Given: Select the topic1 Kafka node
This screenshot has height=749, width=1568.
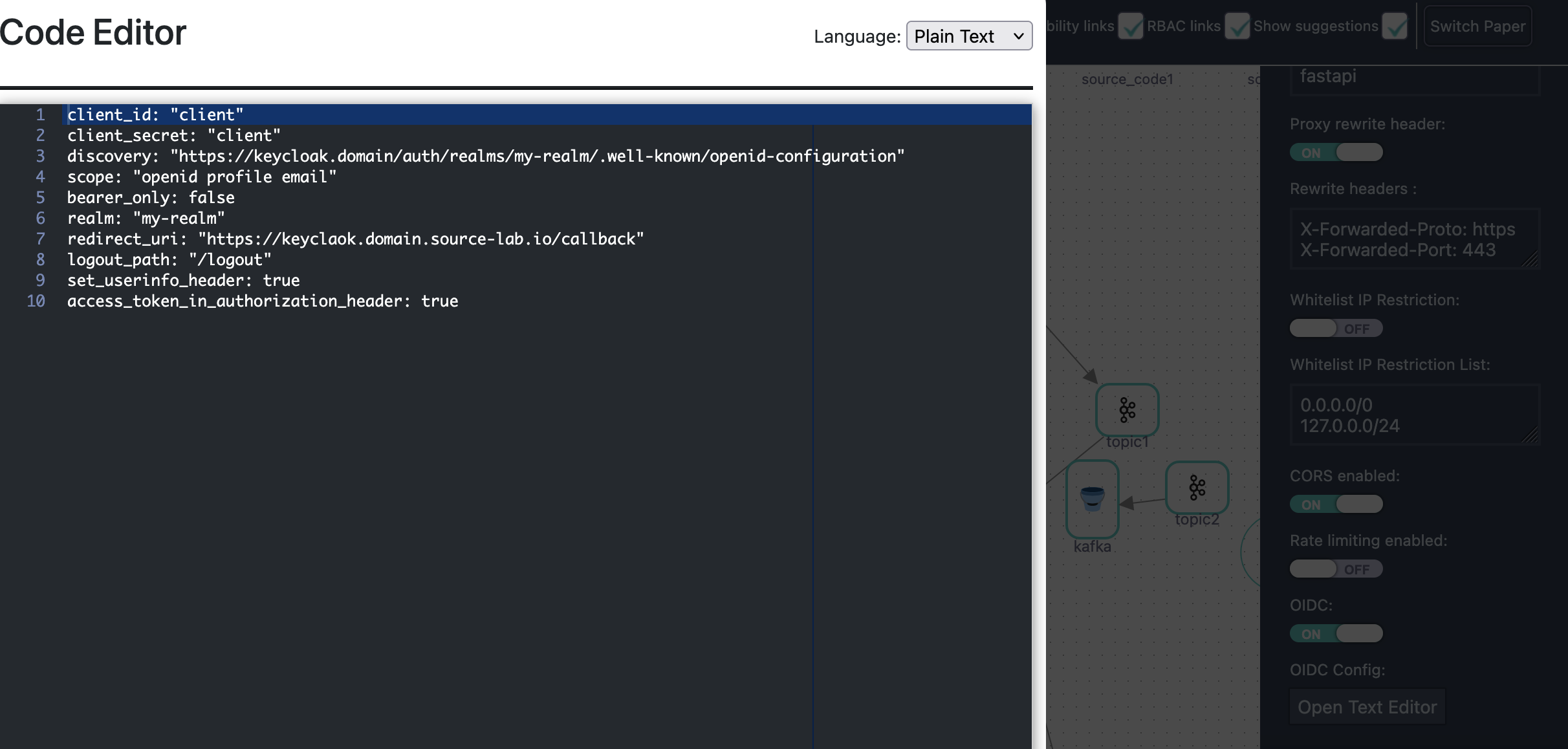Looking at the screenshot, I should pos(1127,409).
